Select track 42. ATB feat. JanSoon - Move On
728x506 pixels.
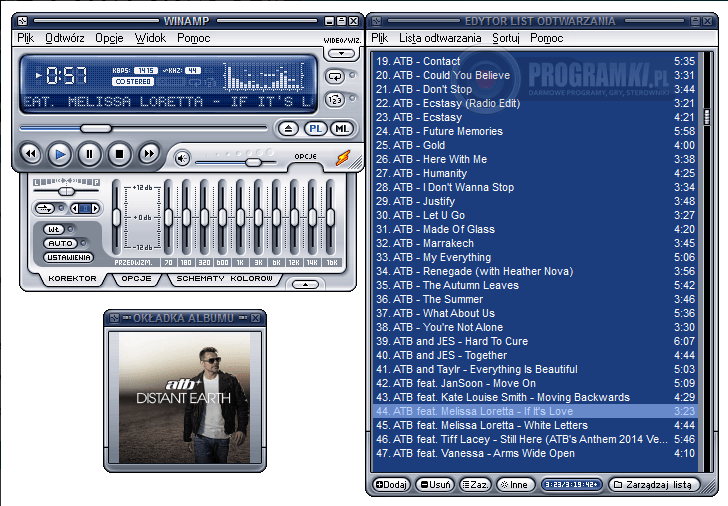pyautogui.click(x=535, y=383)
